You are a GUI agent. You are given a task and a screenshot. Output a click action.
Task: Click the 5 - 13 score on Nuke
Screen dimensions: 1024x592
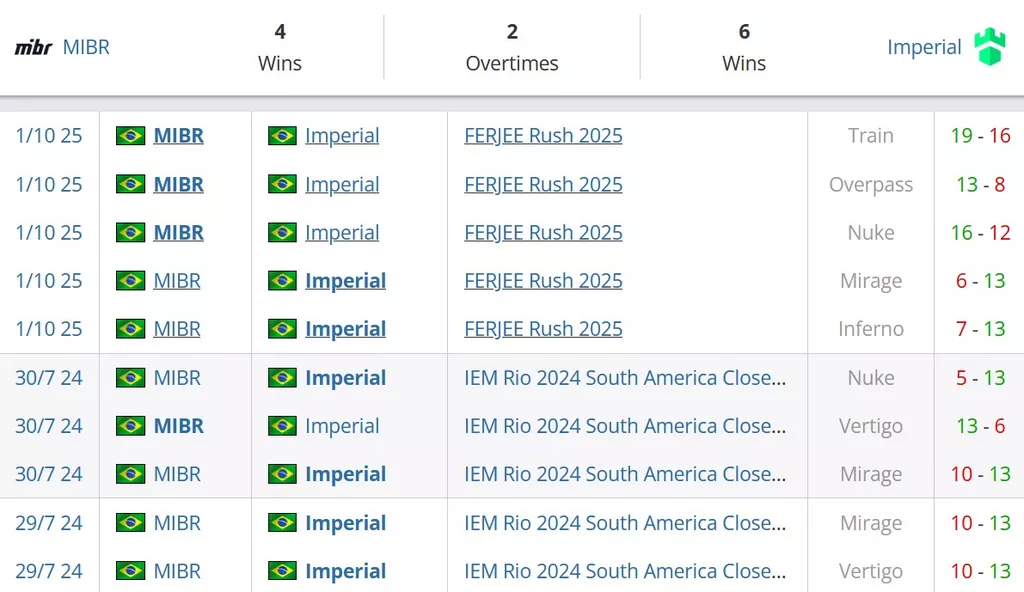pos(980,378)
